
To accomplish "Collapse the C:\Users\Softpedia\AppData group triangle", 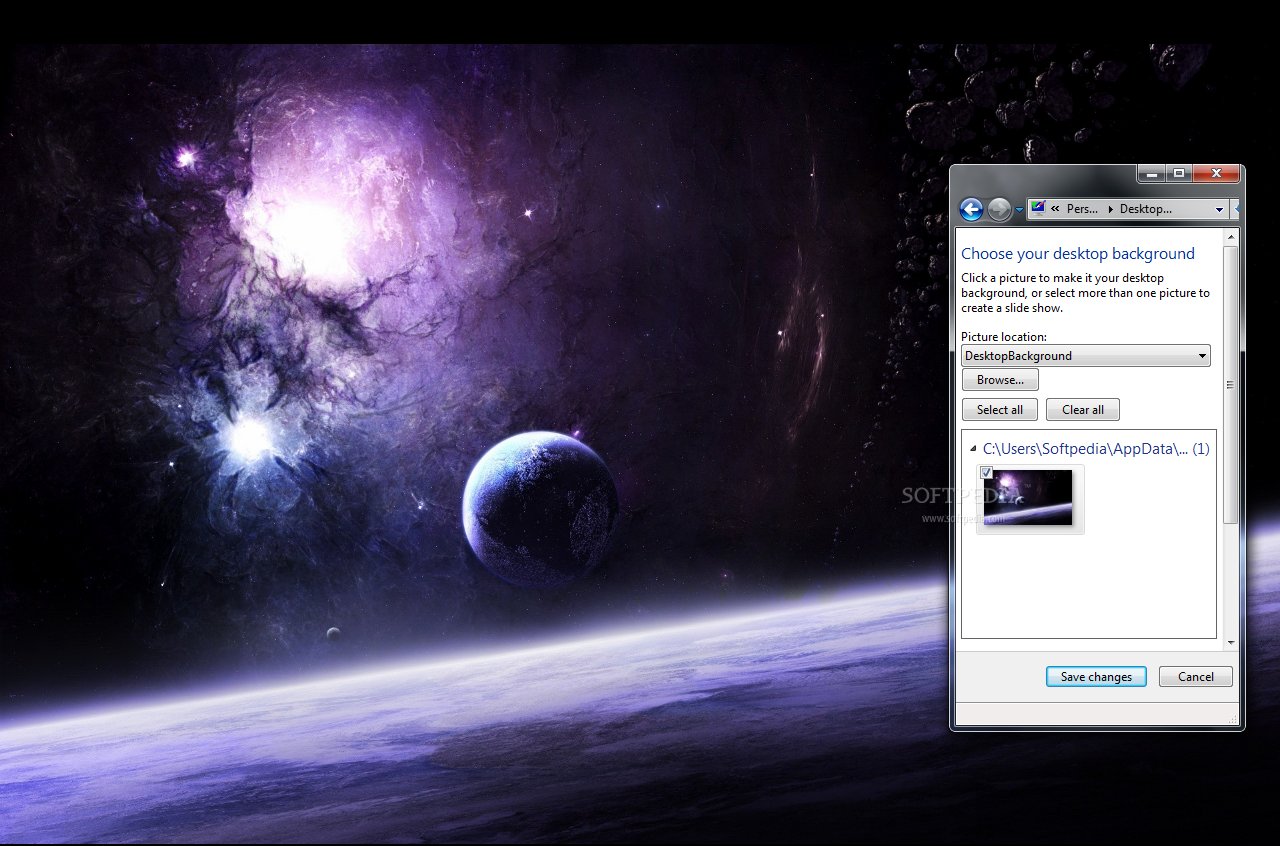I will point(974,449).
